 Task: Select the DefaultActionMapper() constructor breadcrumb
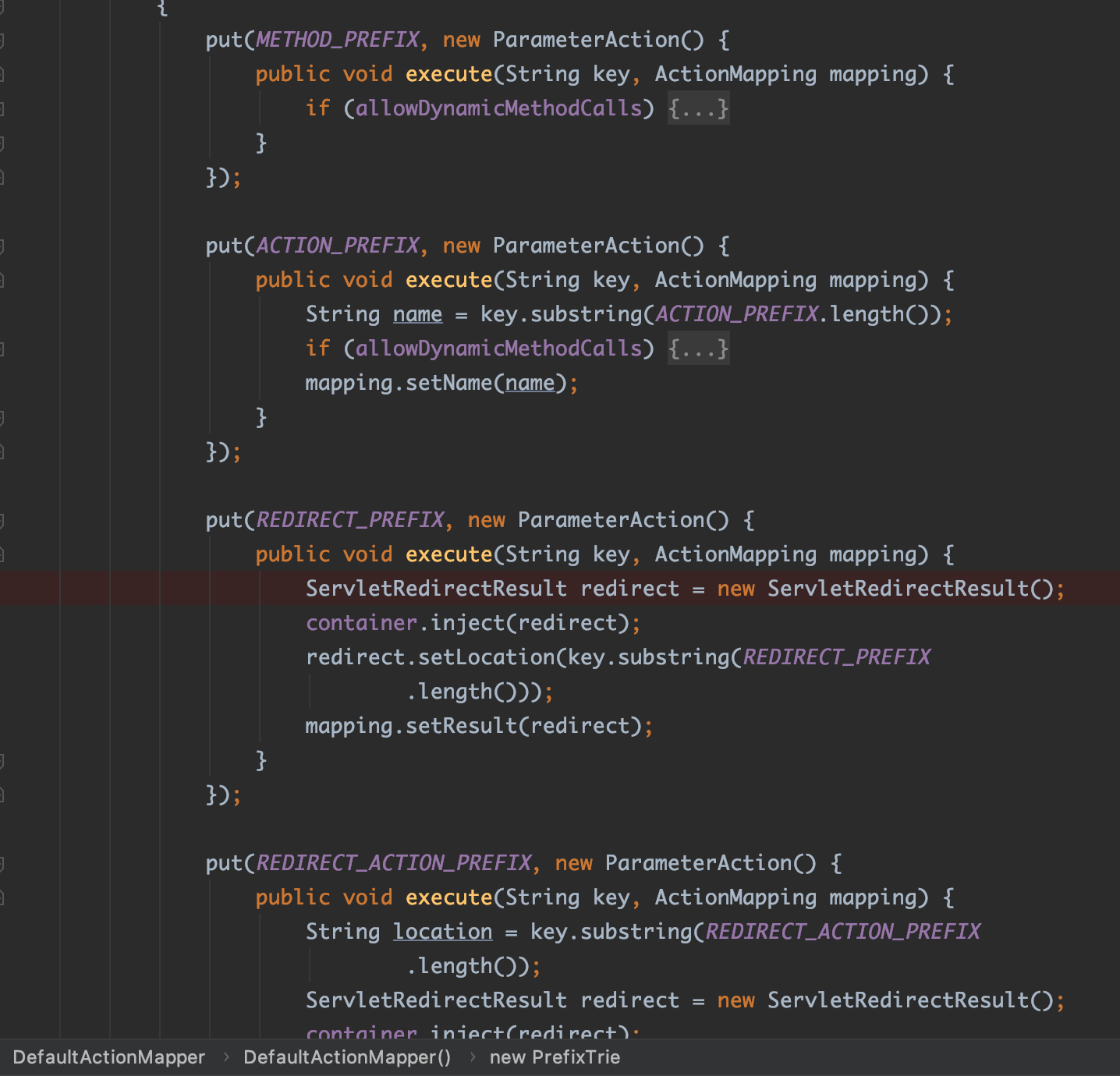click(x=347, y=1057)
